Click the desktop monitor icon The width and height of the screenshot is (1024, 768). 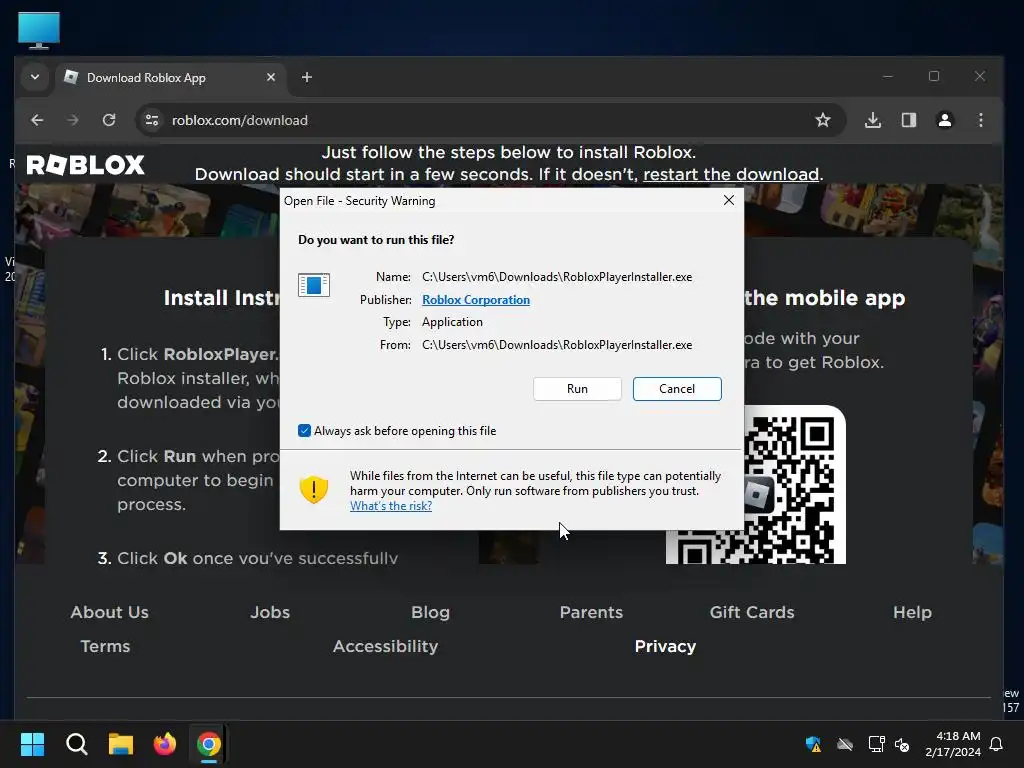[39, 30]
